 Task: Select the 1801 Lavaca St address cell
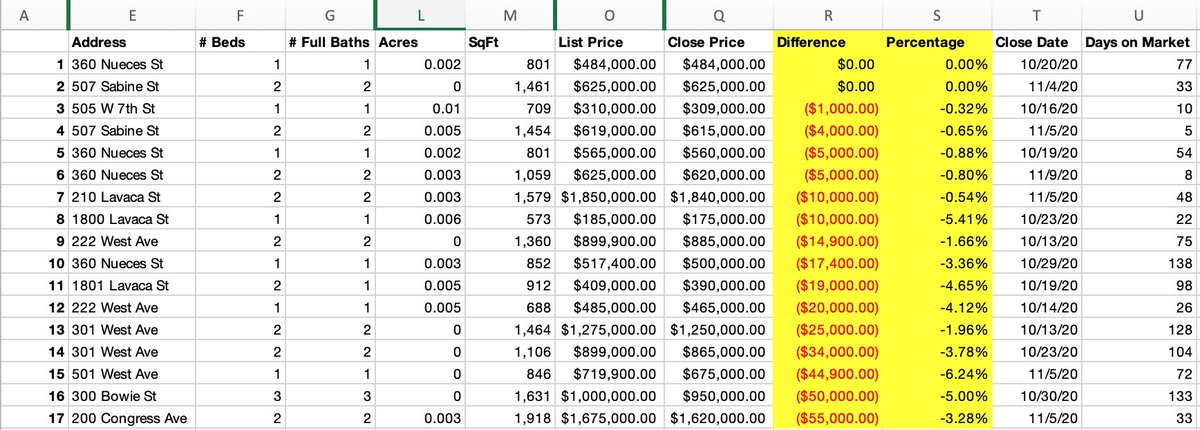(132, 284)
